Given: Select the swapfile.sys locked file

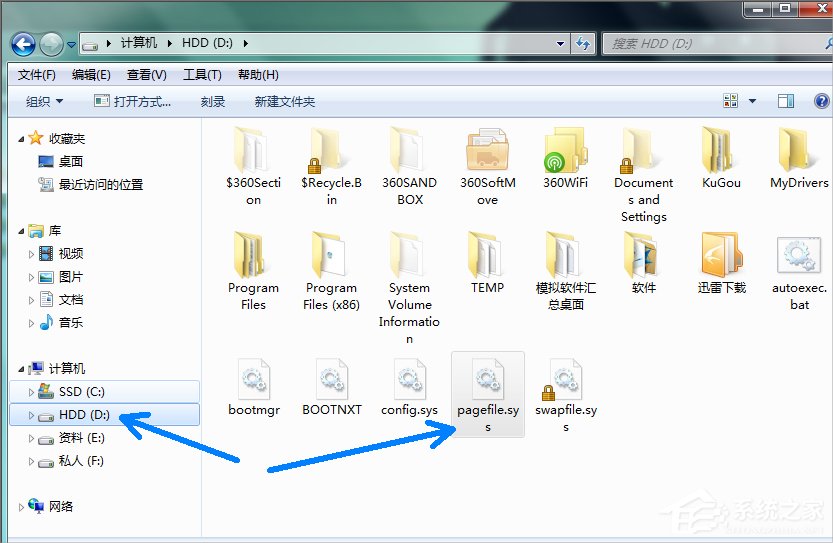Looking at the screenshot, I should 565,379.
